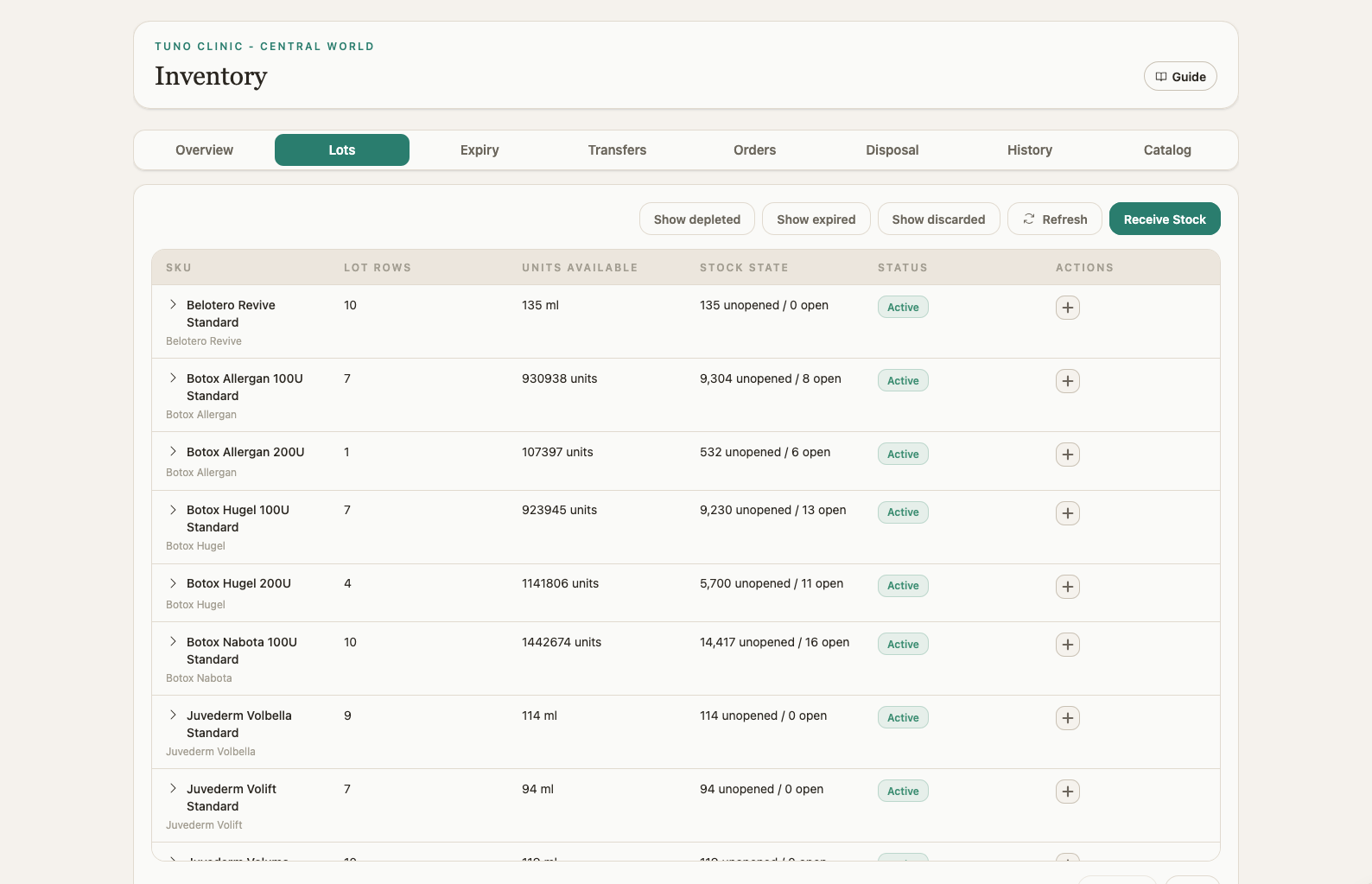
Task: Open the History tab
Action: point(1030,149)
